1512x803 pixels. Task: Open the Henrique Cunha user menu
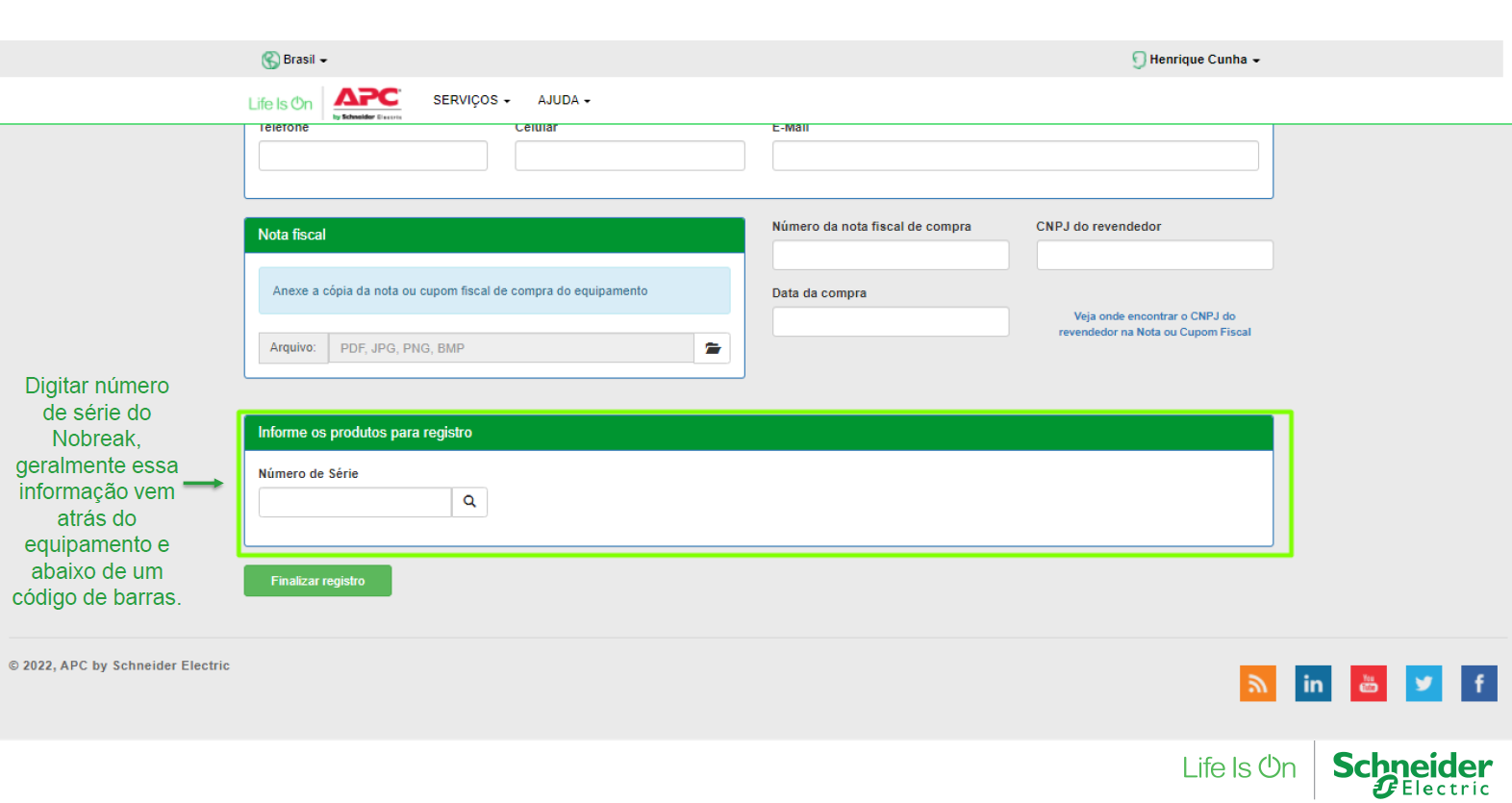pyautogui.click(x=1204, y=60)
